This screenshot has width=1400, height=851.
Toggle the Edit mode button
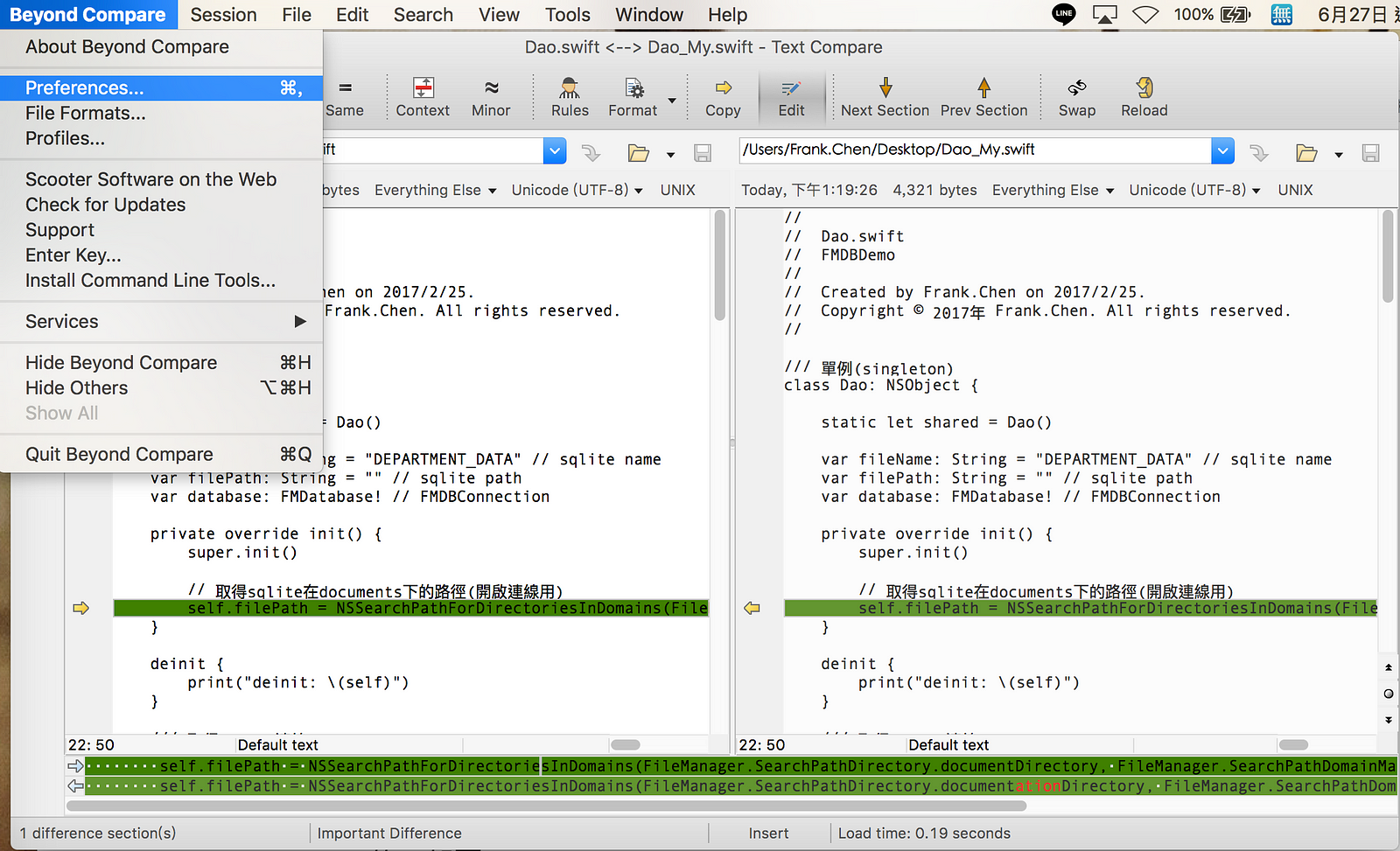[791, 97]
